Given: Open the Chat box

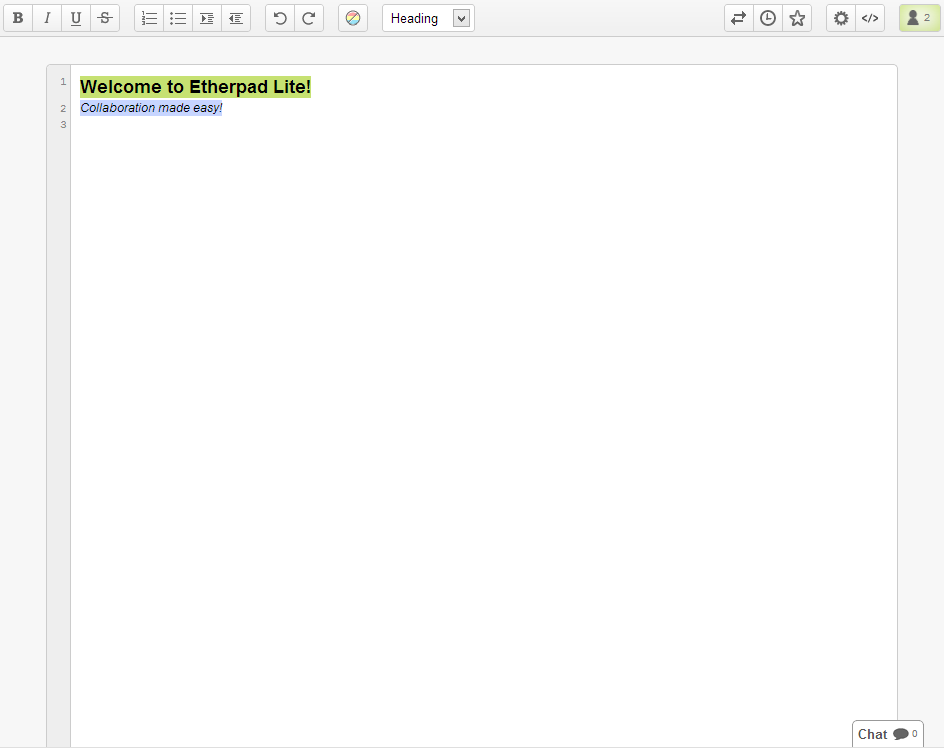Looking at the screenshot, I should (x=888, y=734).
